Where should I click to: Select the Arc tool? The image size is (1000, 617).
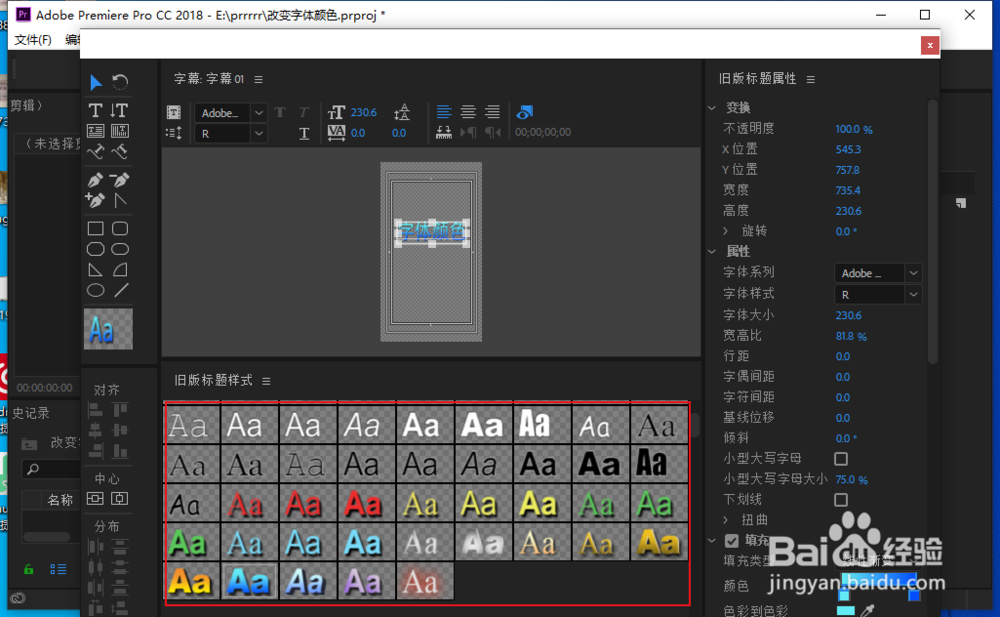click(x=120, y=270)
